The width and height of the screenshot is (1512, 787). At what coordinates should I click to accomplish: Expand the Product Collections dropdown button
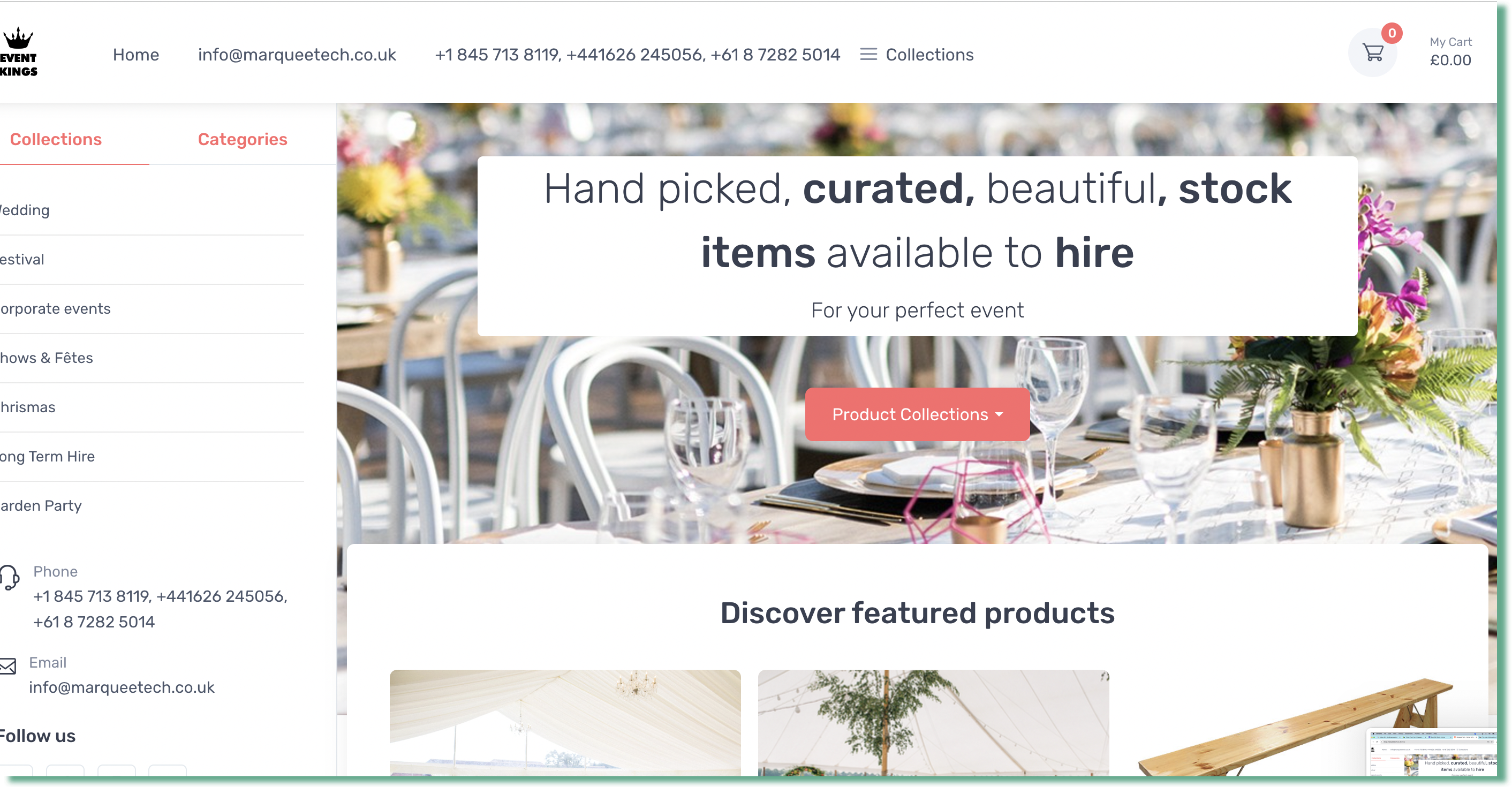(x=917, y=414)
